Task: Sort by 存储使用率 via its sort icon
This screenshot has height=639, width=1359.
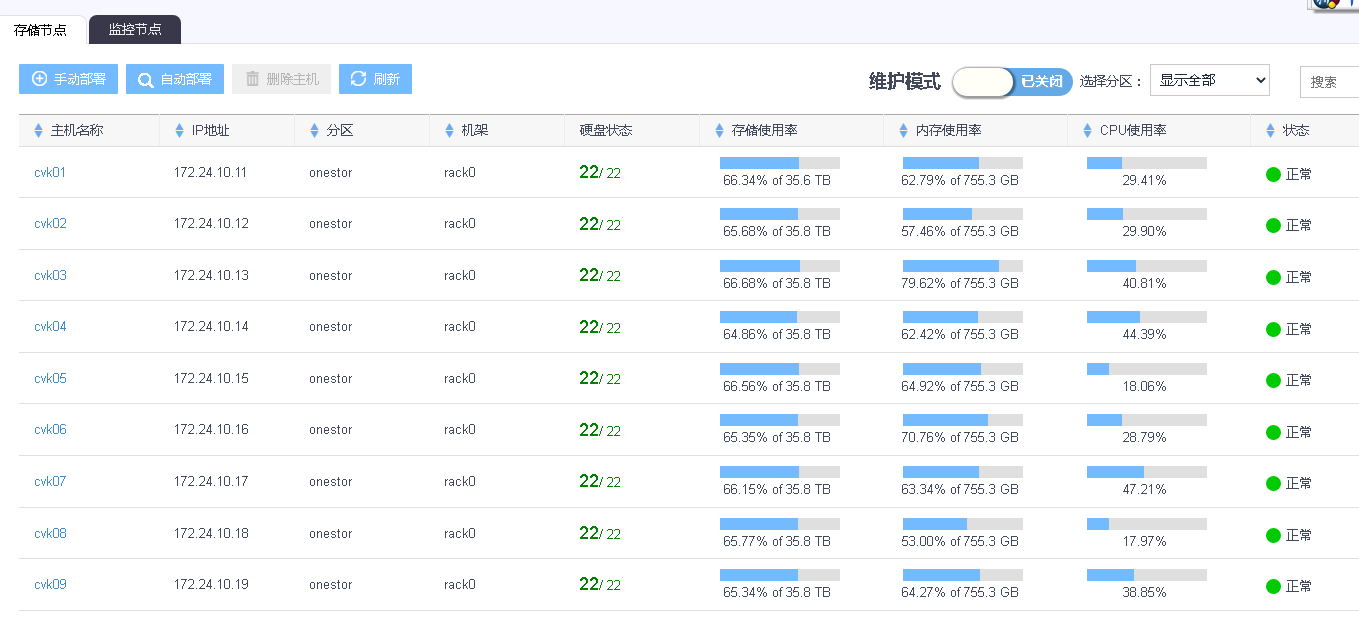Action: coord(720,131)
